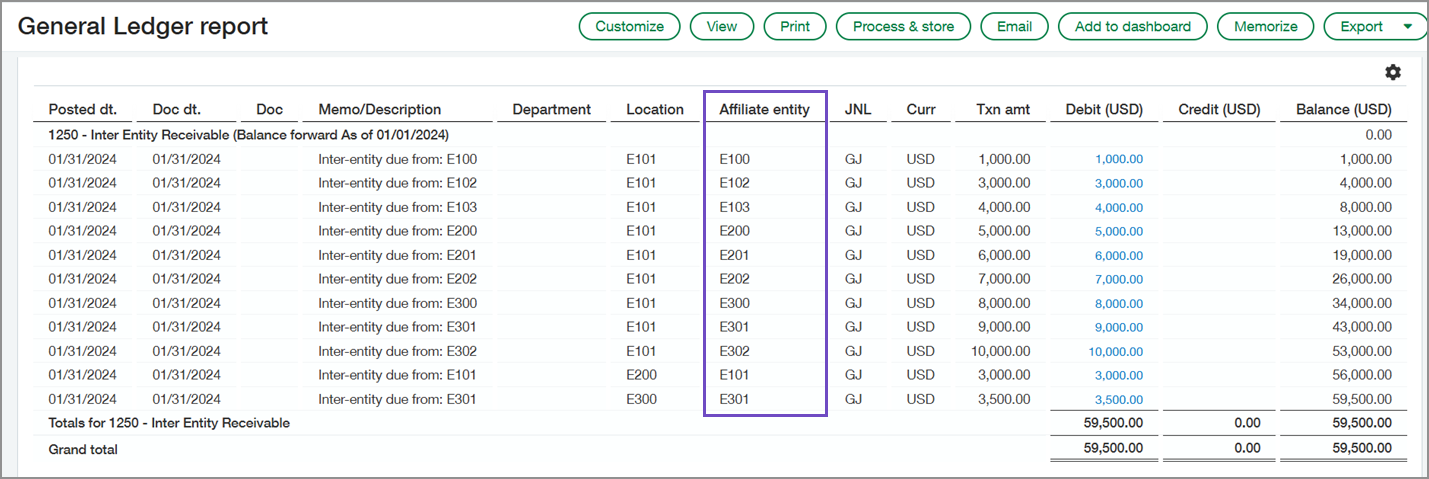Viewport: 1429px width, 479px height.
Task: Expand the Export dropdown arrow
Action: pos(1408,27)
